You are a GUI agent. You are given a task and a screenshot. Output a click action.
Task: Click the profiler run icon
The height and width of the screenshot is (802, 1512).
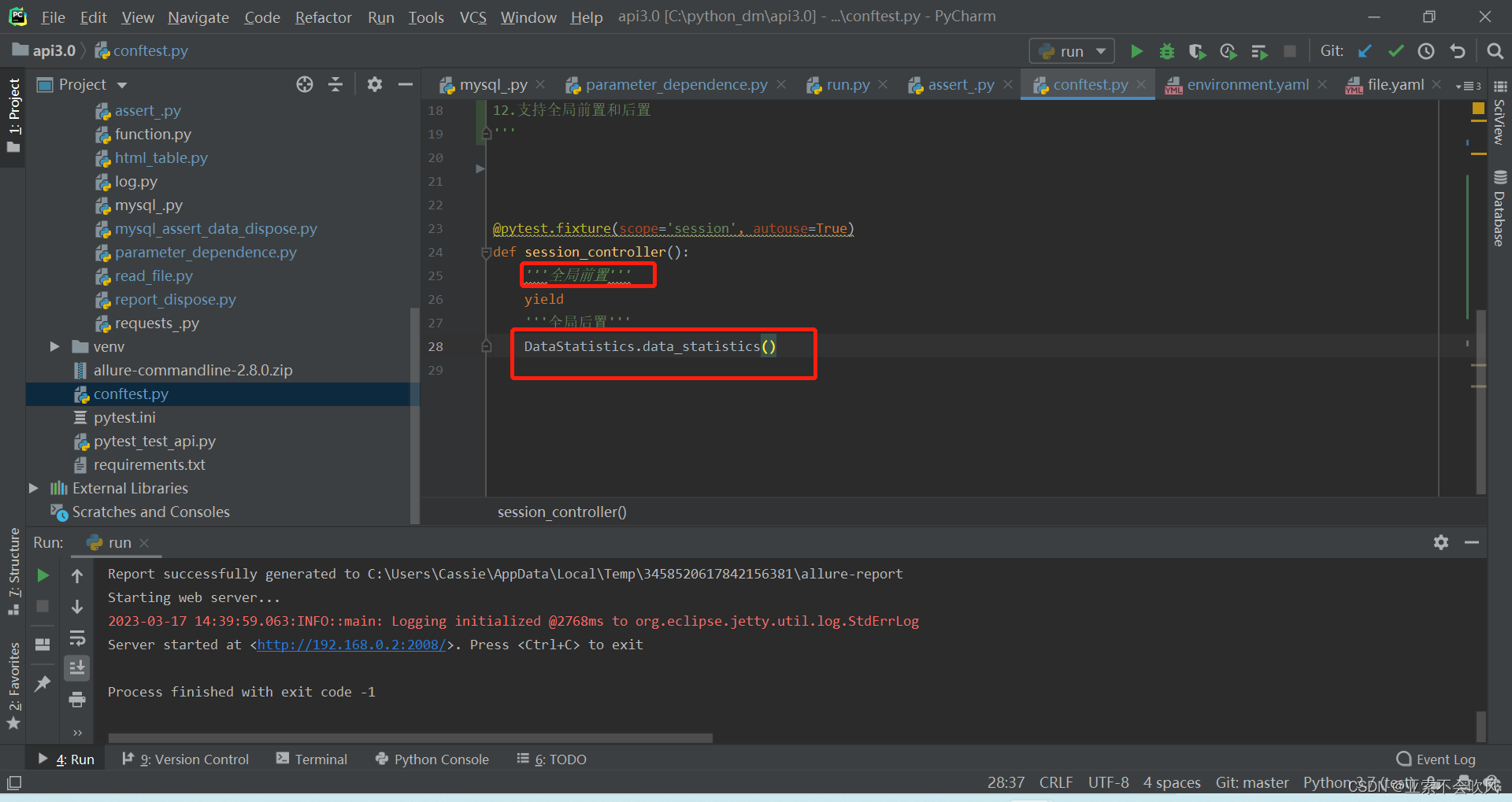[1228, 51]
